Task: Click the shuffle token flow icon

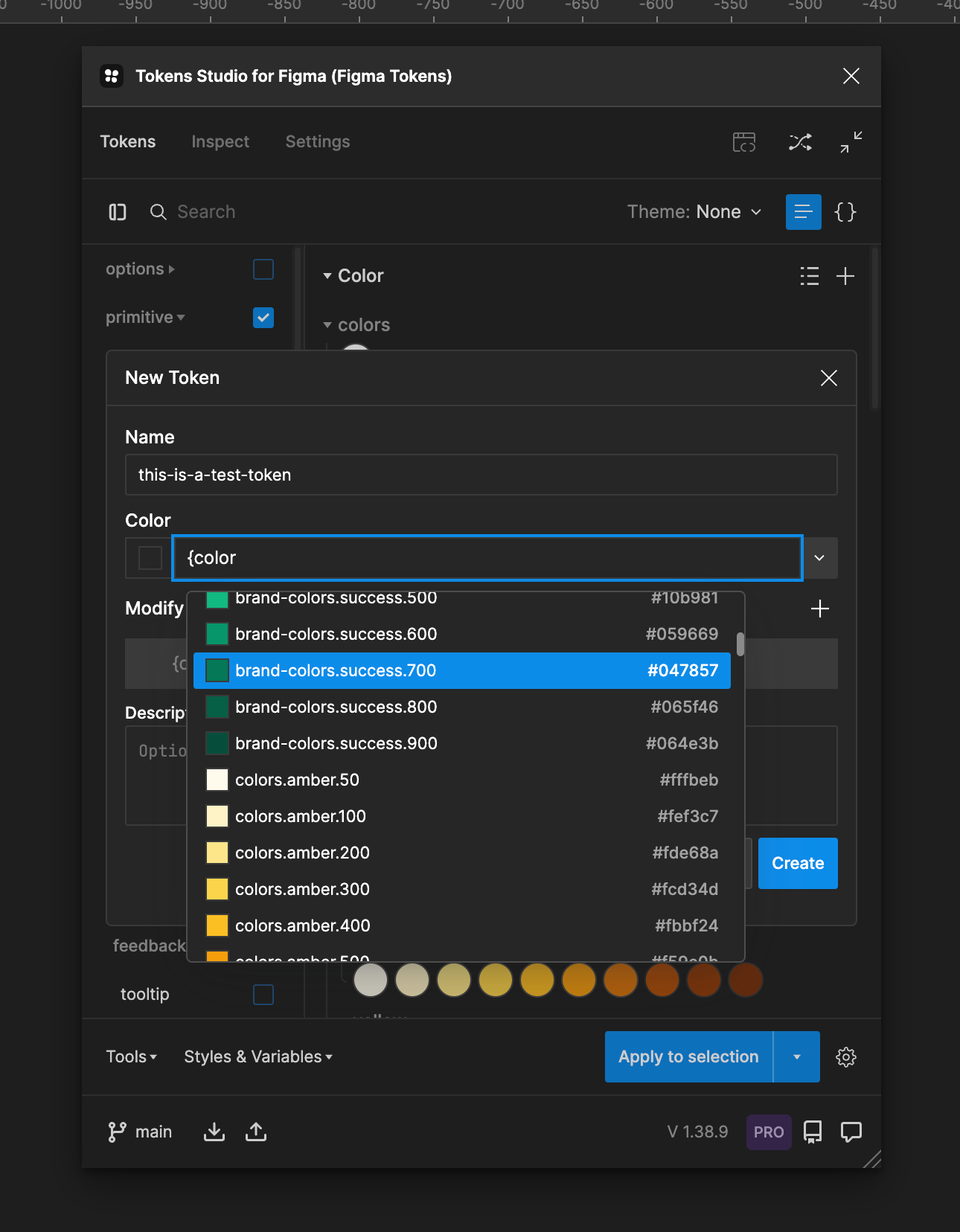Action: [801, 142]
